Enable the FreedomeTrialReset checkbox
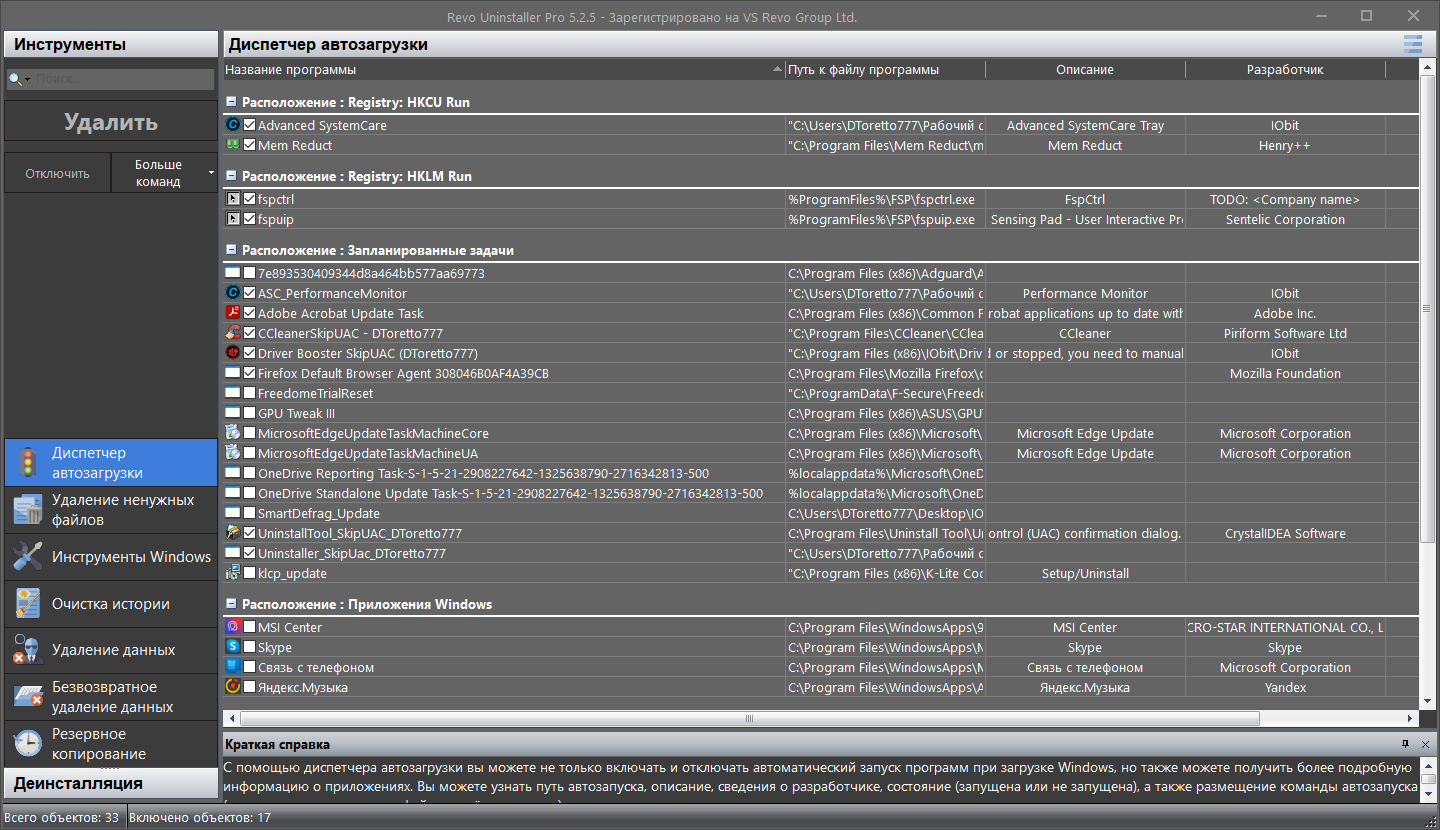 tap(250, 393)
